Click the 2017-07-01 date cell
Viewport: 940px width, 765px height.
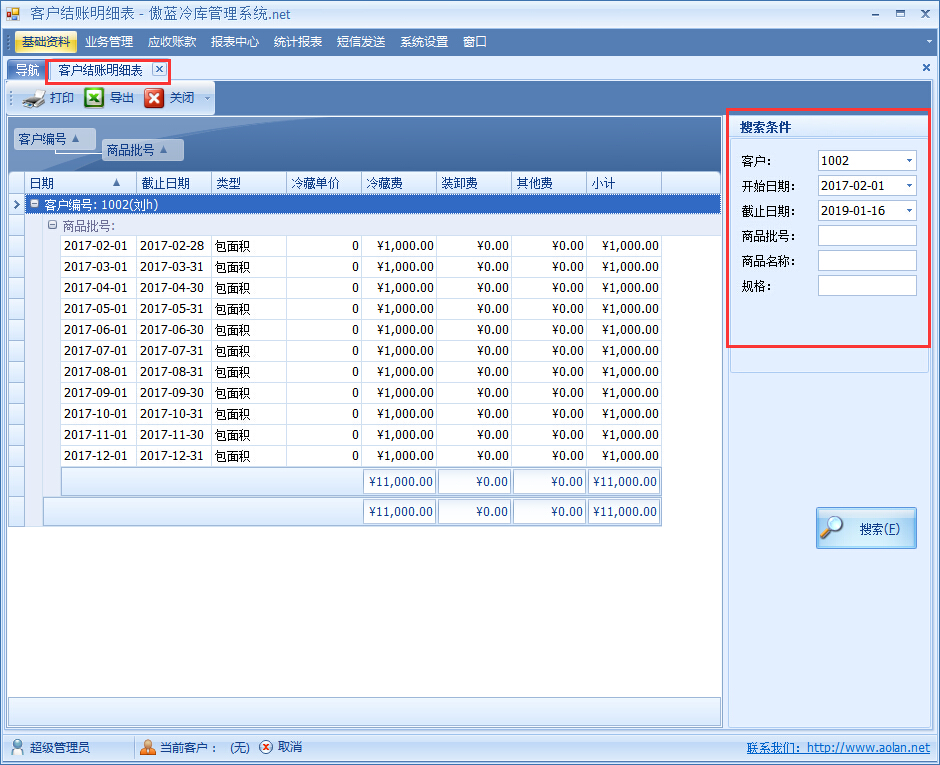[x=98, y=351]
